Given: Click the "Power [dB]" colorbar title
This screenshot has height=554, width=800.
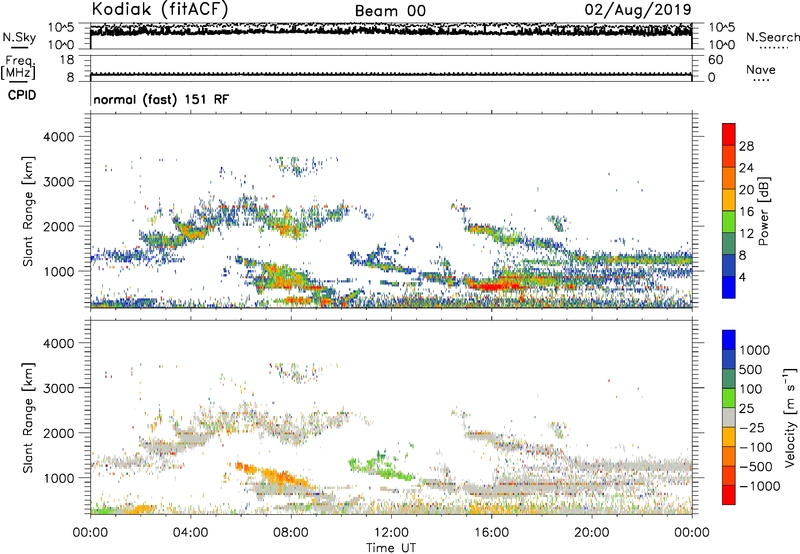Looking at the screenshot, I should tap(764, 211).
